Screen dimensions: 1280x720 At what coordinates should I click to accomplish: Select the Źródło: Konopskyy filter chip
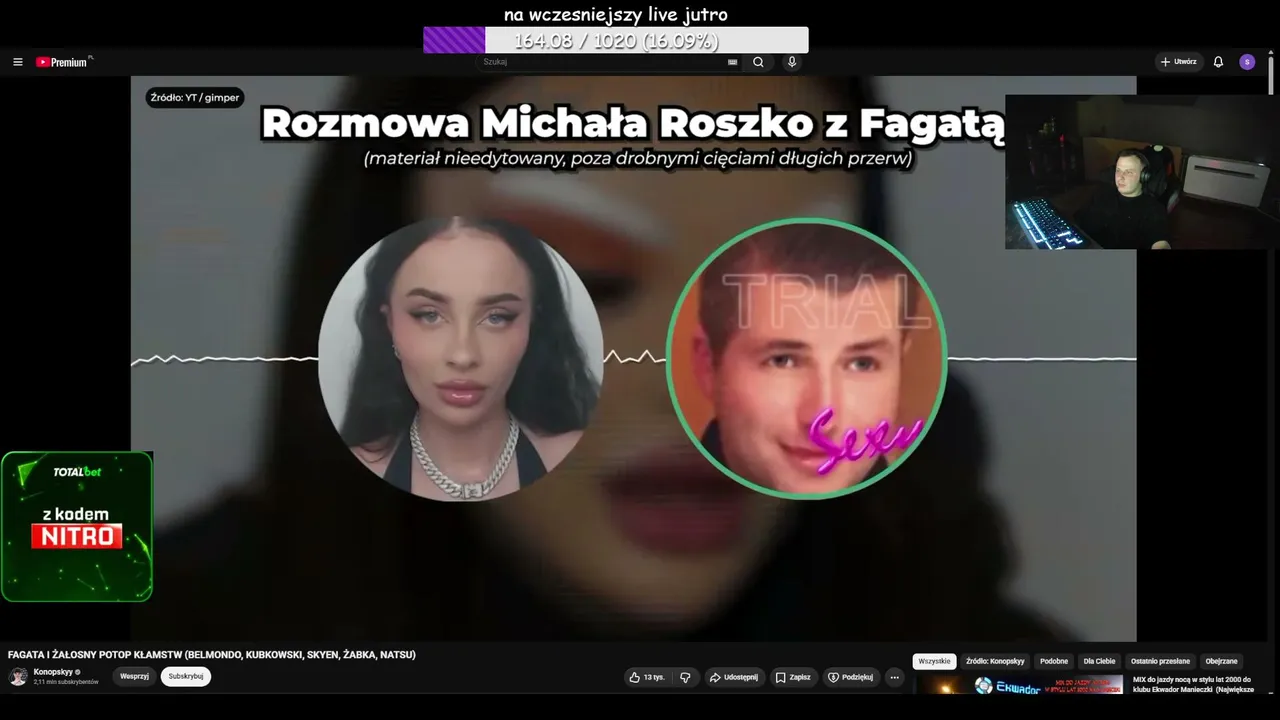pyautogui.click(x=995, y=661)
